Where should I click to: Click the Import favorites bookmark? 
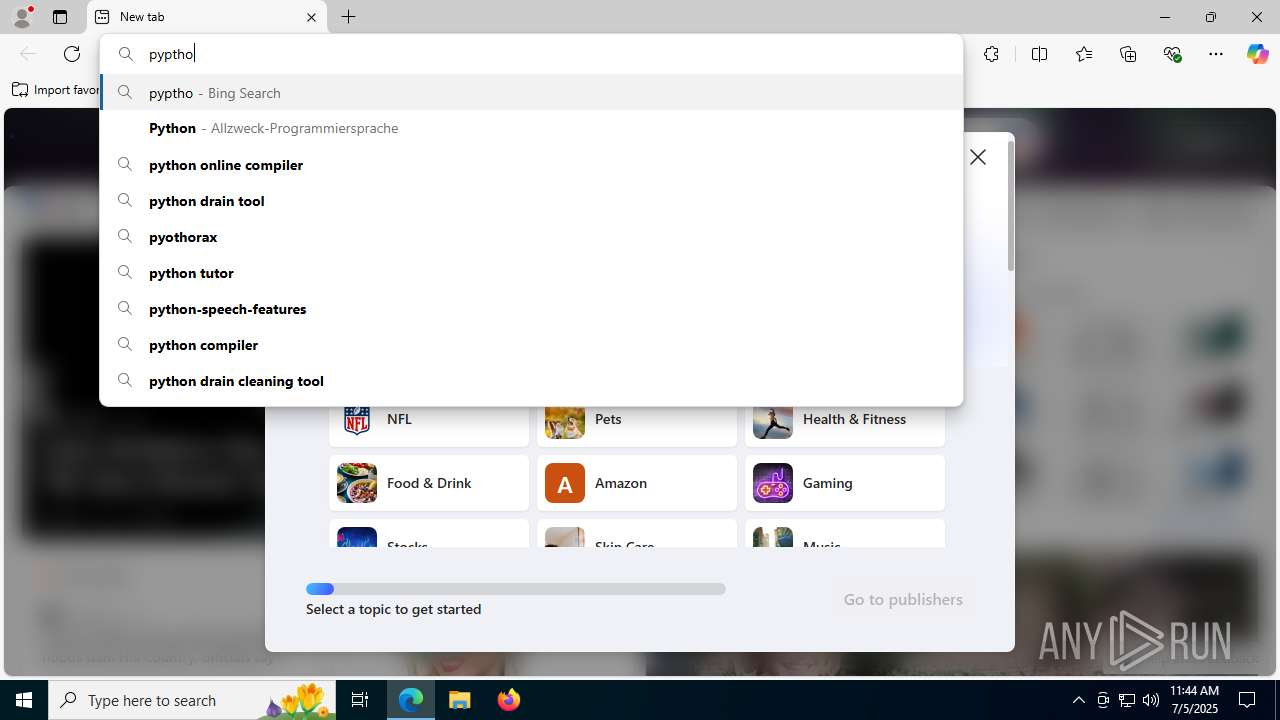click(x=55, y=90)
